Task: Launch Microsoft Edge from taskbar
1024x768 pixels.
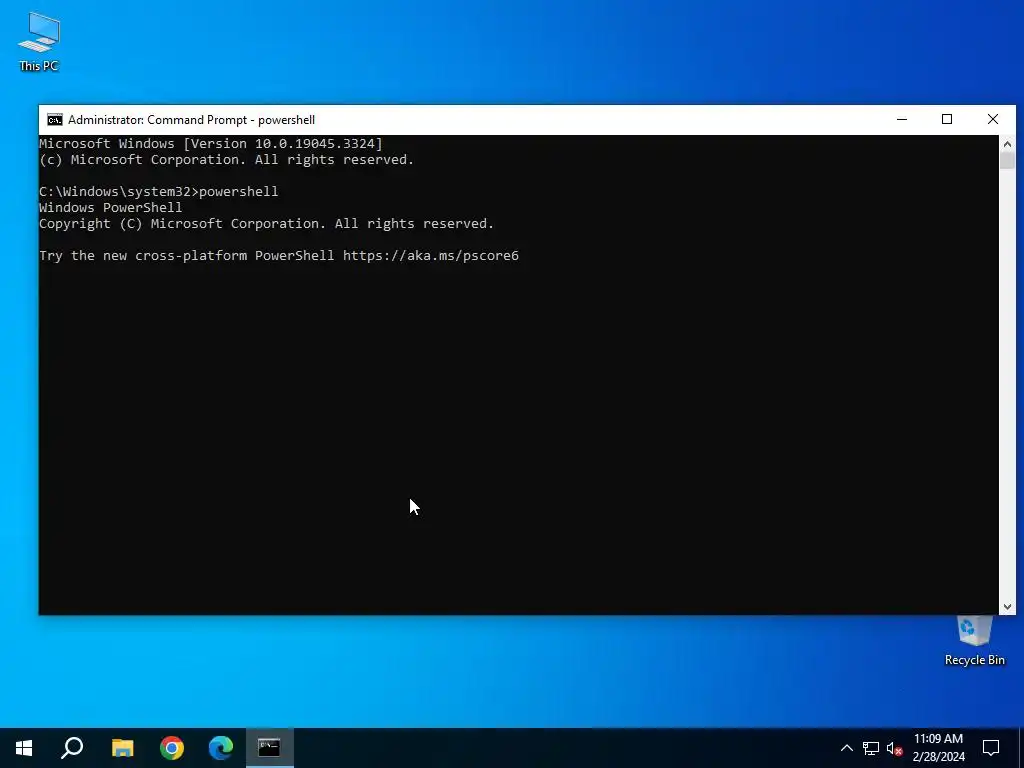Action: (221, 748)
